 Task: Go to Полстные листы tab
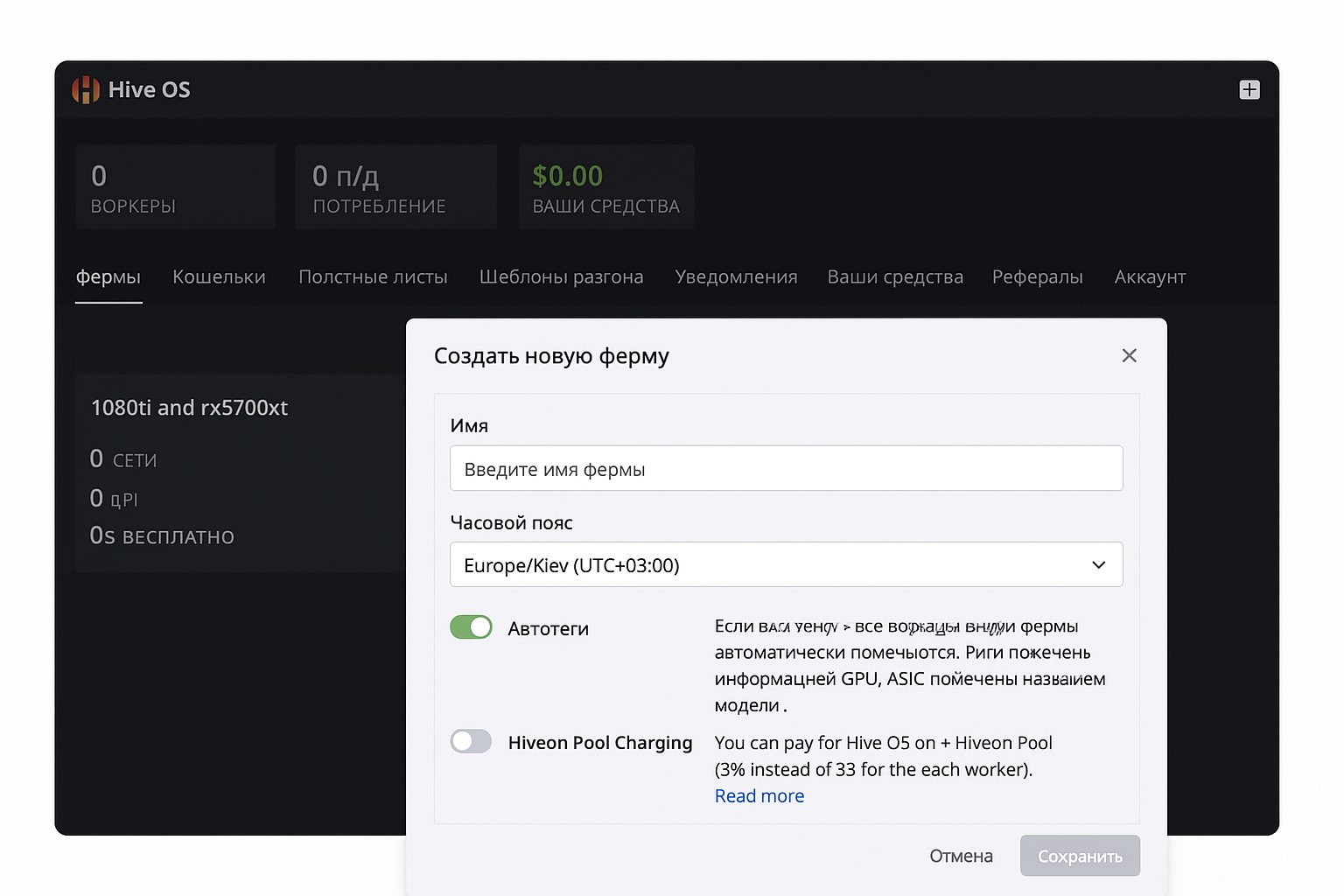pos(373,276)
